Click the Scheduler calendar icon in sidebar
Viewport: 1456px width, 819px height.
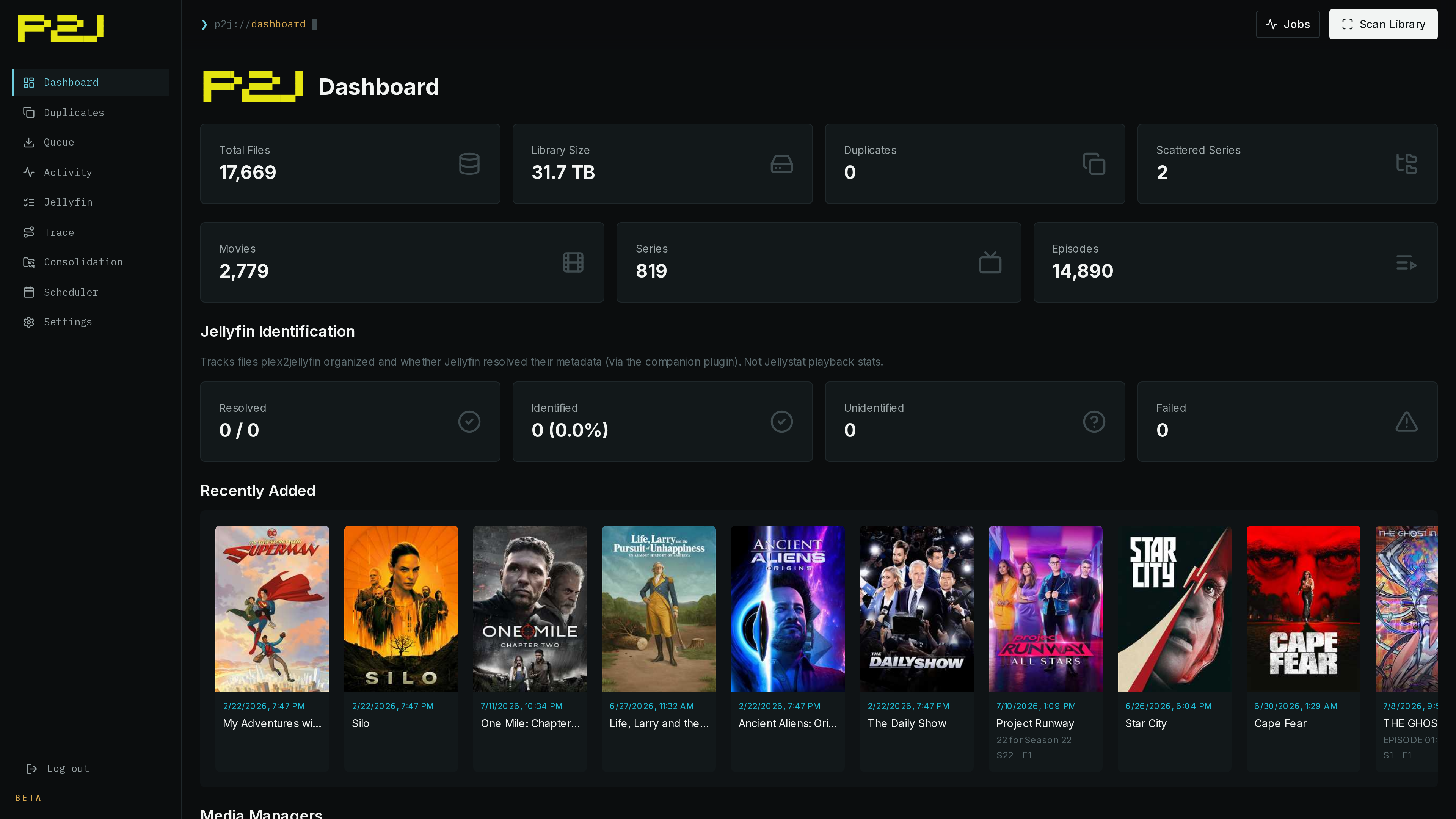(x=29, y=292)
